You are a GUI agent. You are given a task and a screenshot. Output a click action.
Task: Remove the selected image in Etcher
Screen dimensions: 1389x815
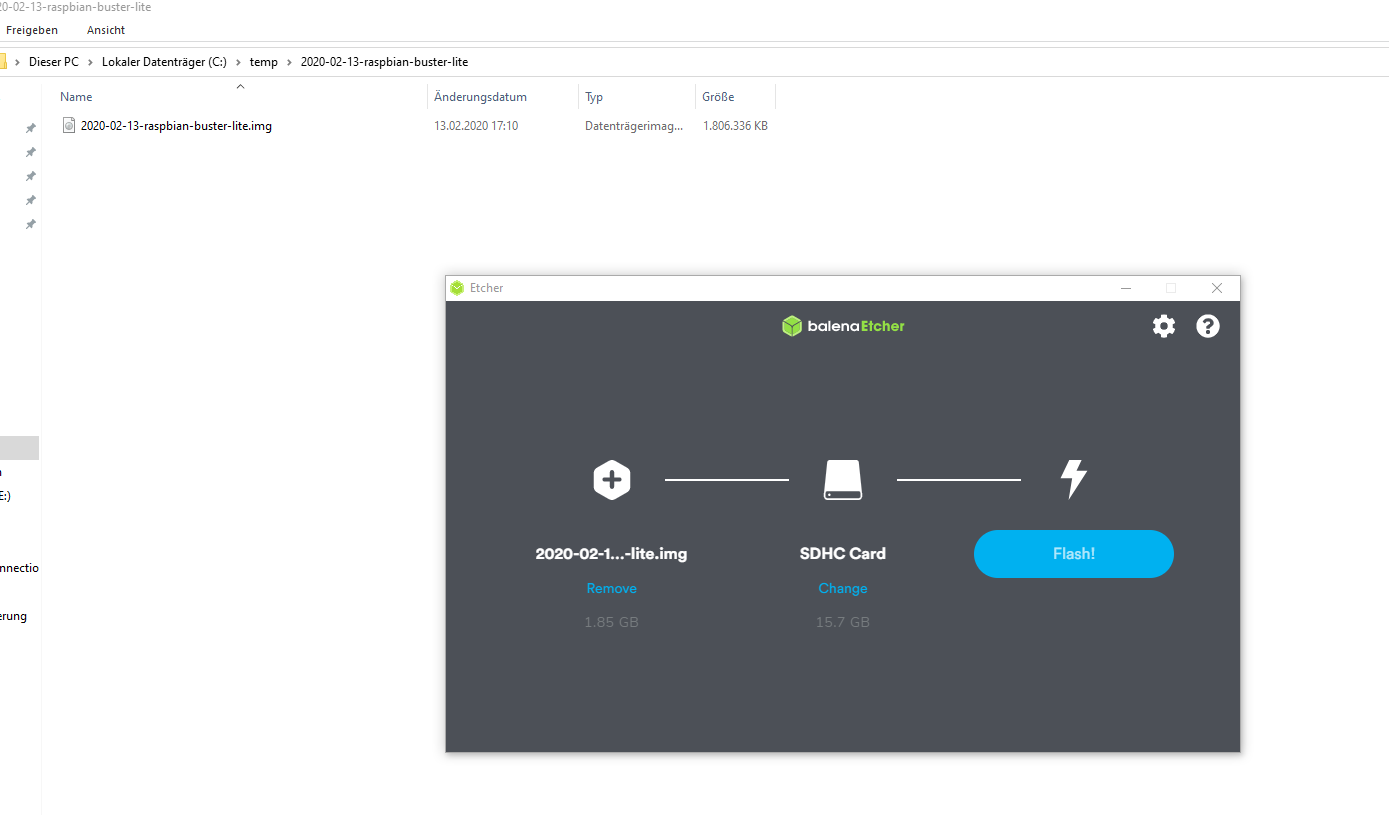tap(612, 589)
